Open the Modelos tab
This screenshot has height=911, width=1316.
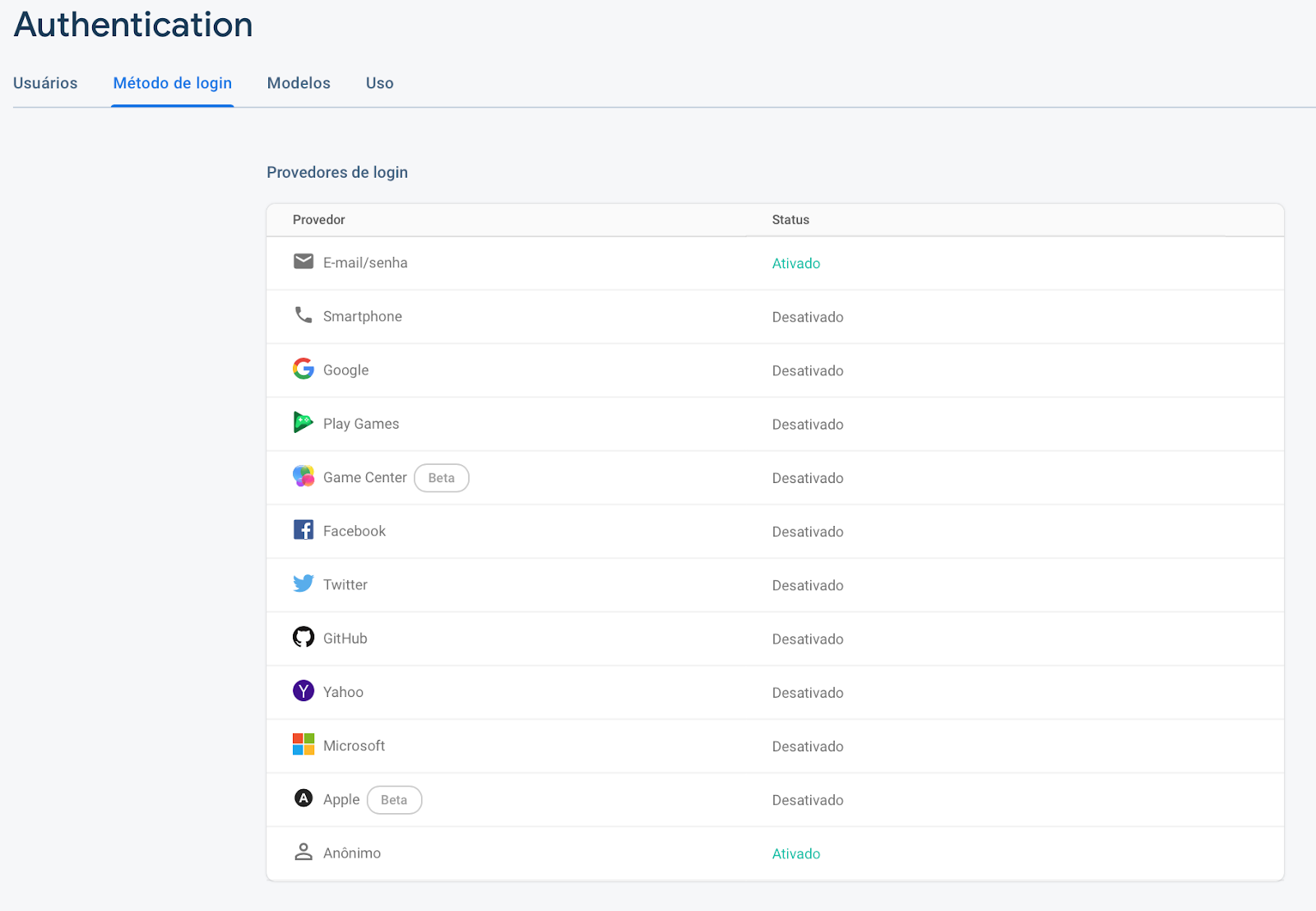(299, 83)
